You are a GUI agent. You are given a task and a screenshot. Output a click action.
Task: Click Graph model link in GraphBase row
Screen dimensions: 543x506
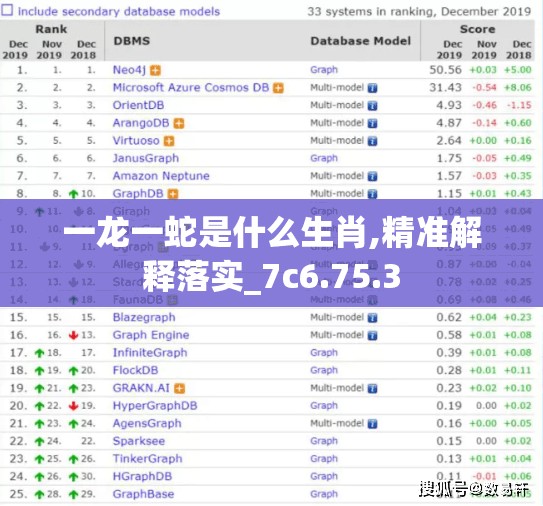324,494
